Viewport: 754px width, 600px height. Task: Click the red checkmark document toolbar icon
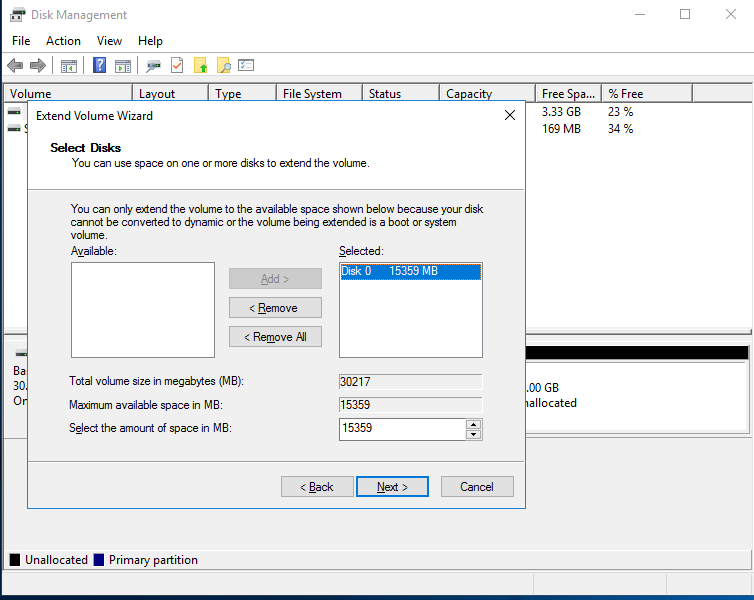177,66
